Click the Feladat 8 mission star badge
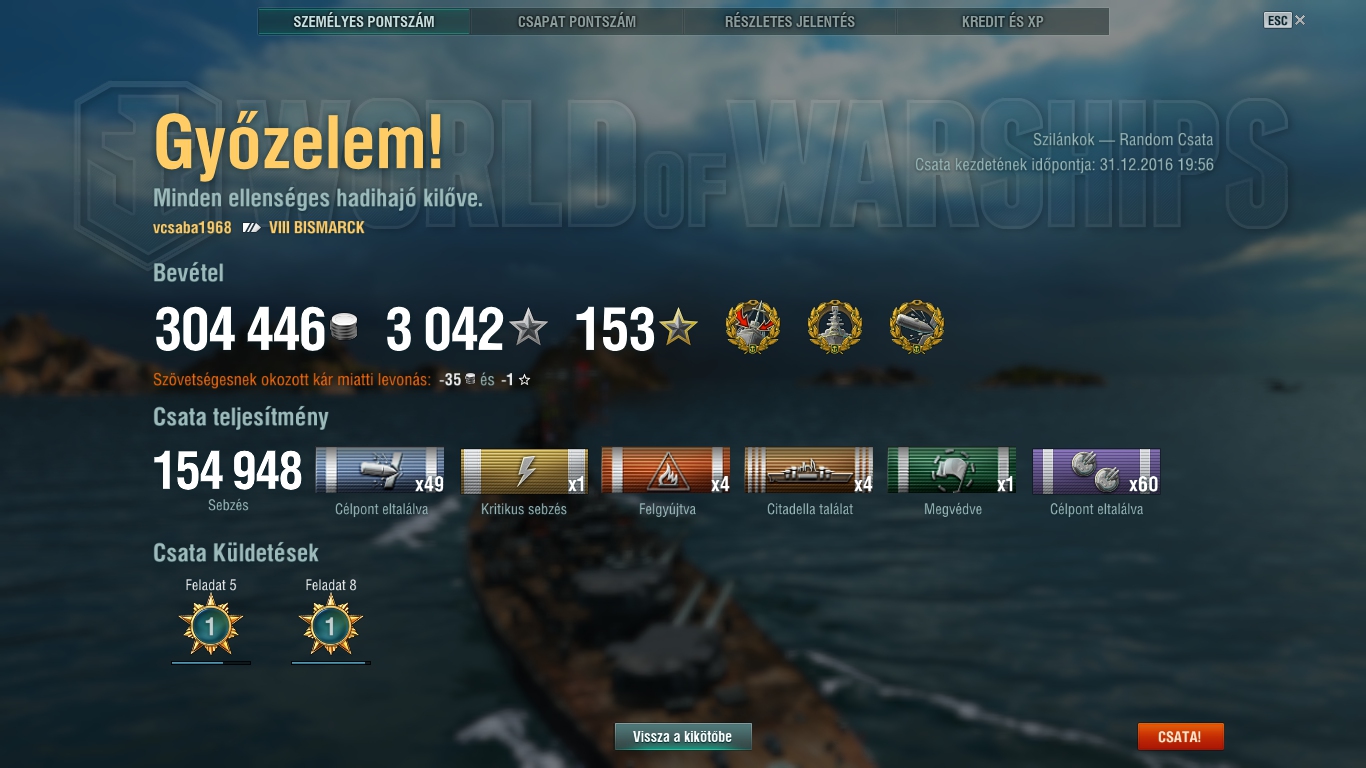This screenshot has width=1366, height=768. point(331,626)
